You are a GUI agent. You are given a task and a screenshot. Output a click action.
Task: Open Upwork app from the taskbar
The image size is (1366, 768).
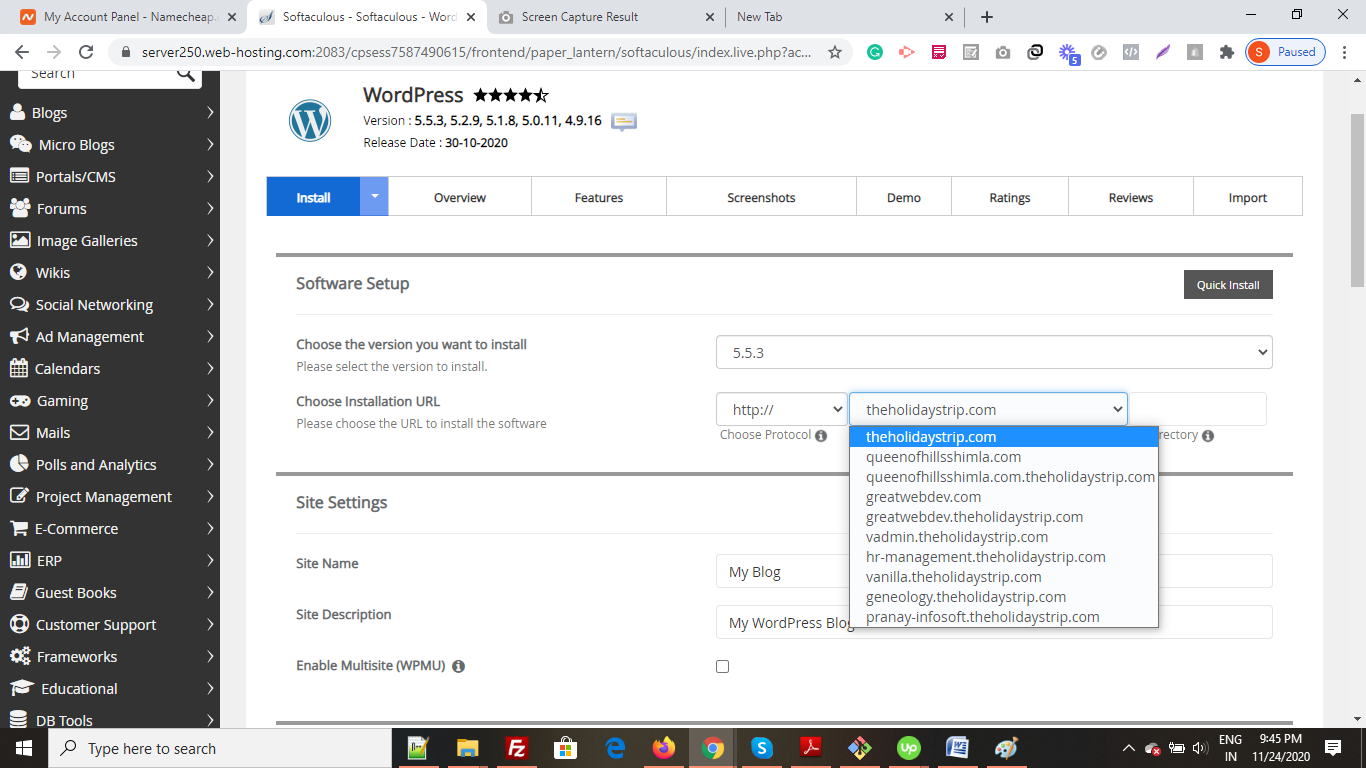tap(908, 748)
